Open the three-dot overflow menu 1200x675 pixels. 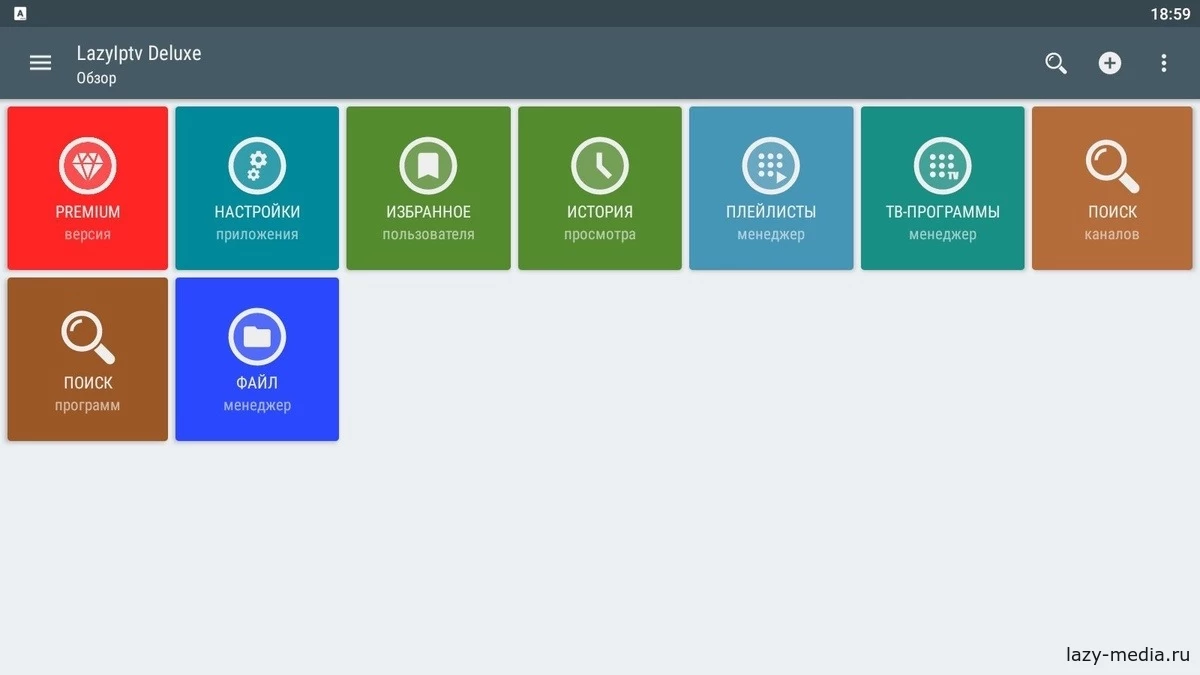pos(1164,63)
